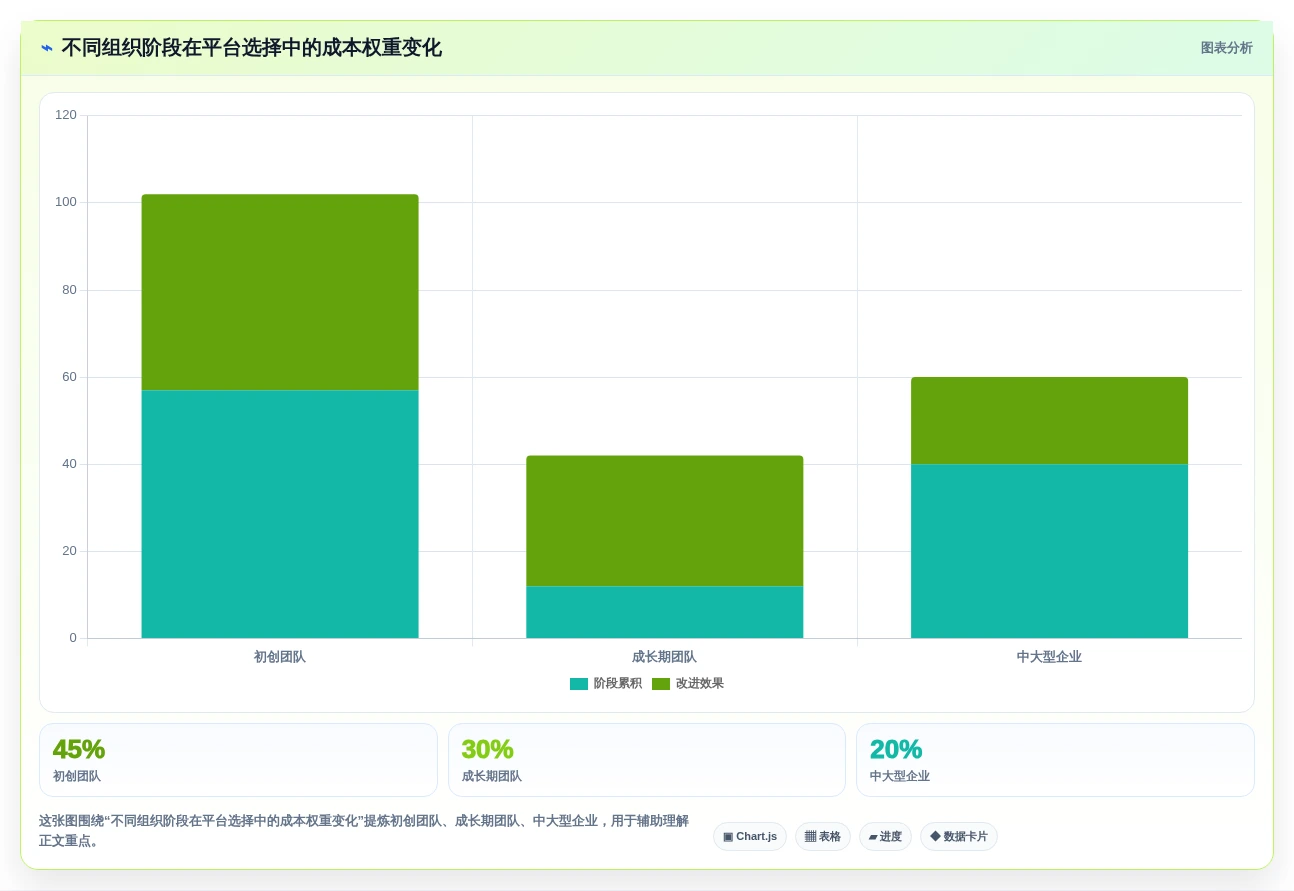Click the icon in the Chart.js tag
1294x891 pixels.
pos(728,836)
